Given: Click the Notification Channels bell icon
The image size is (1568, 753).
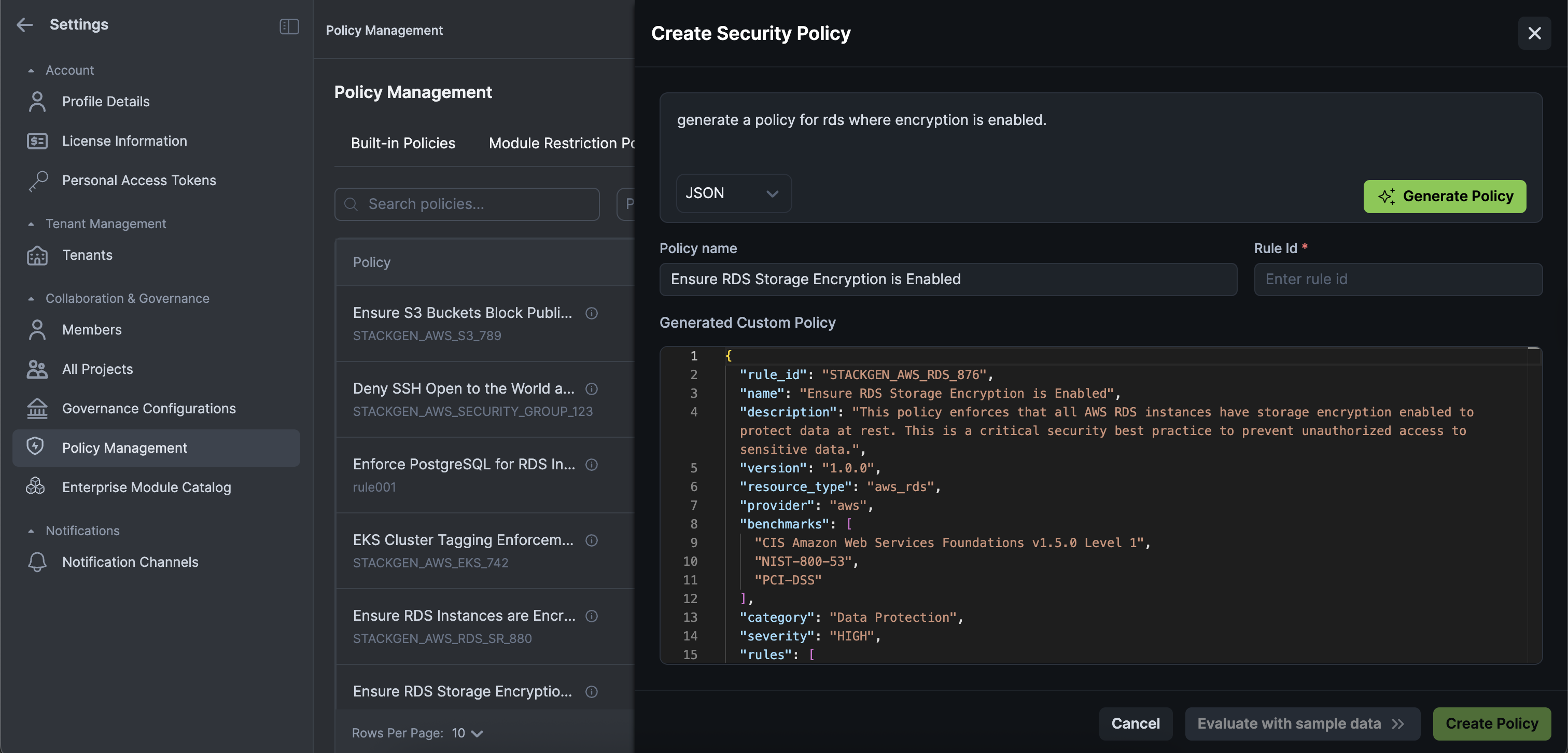Looking at the screenshot, I should 37,562.
